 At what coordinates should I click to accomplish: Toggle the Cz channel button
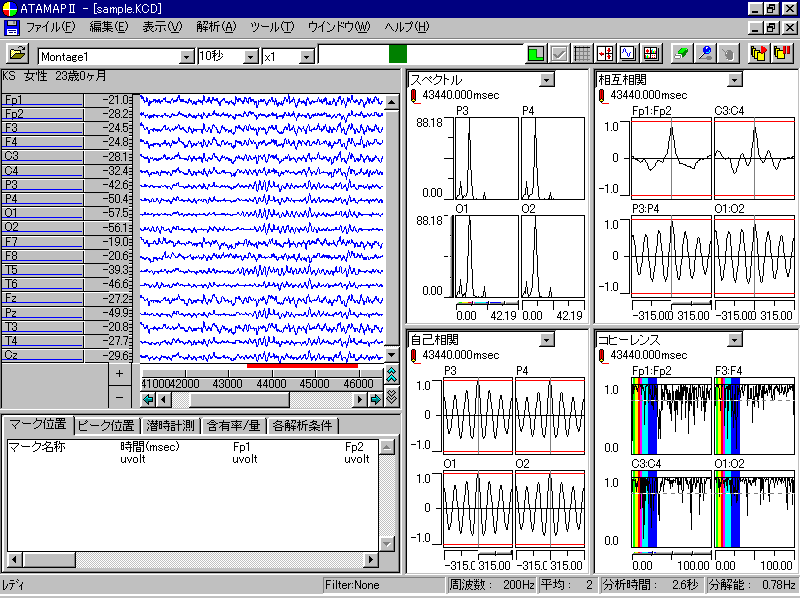click(x=42, y=355)
